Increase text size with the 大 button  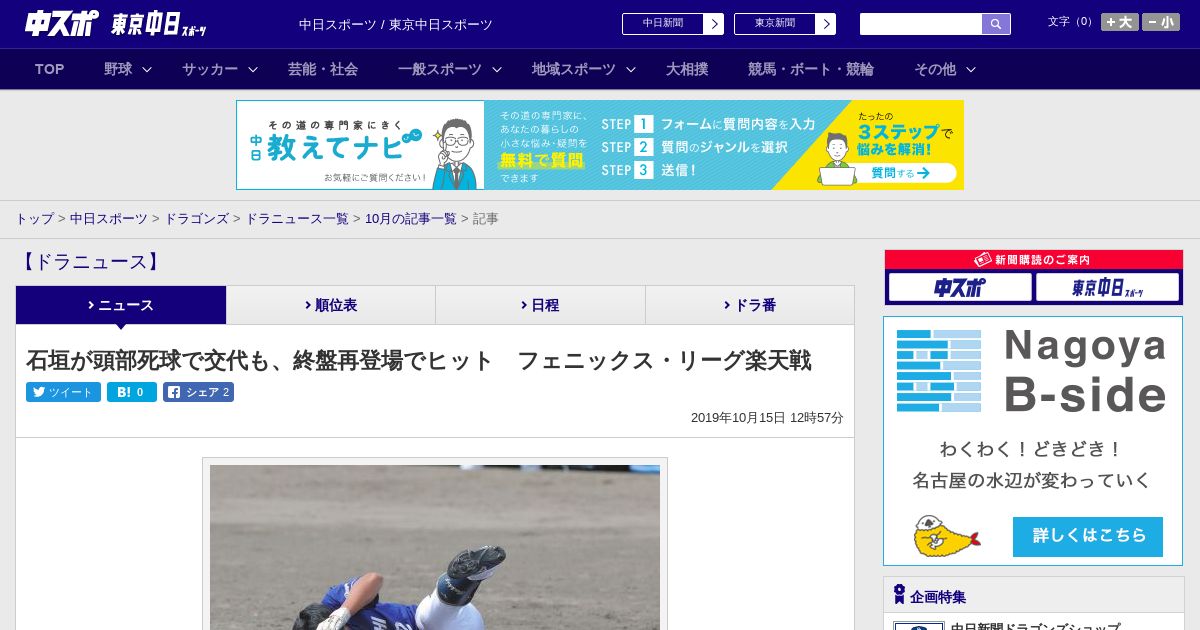(x=1119, y=22)
